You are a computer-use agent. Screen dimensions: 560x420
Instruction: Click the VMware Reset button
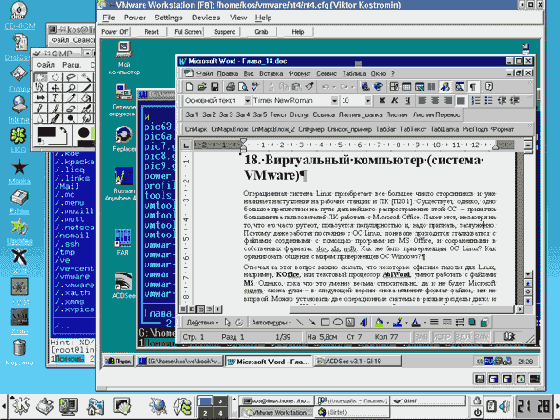[x=151, y=32]
